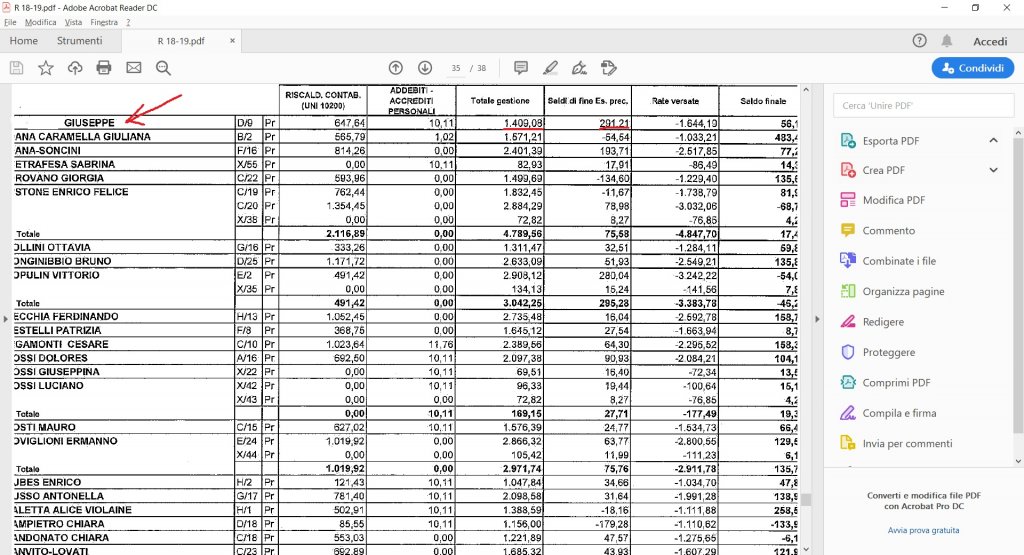Open the Modifica menu
This screenshot has height=555, width=1024.
[40, 22]
